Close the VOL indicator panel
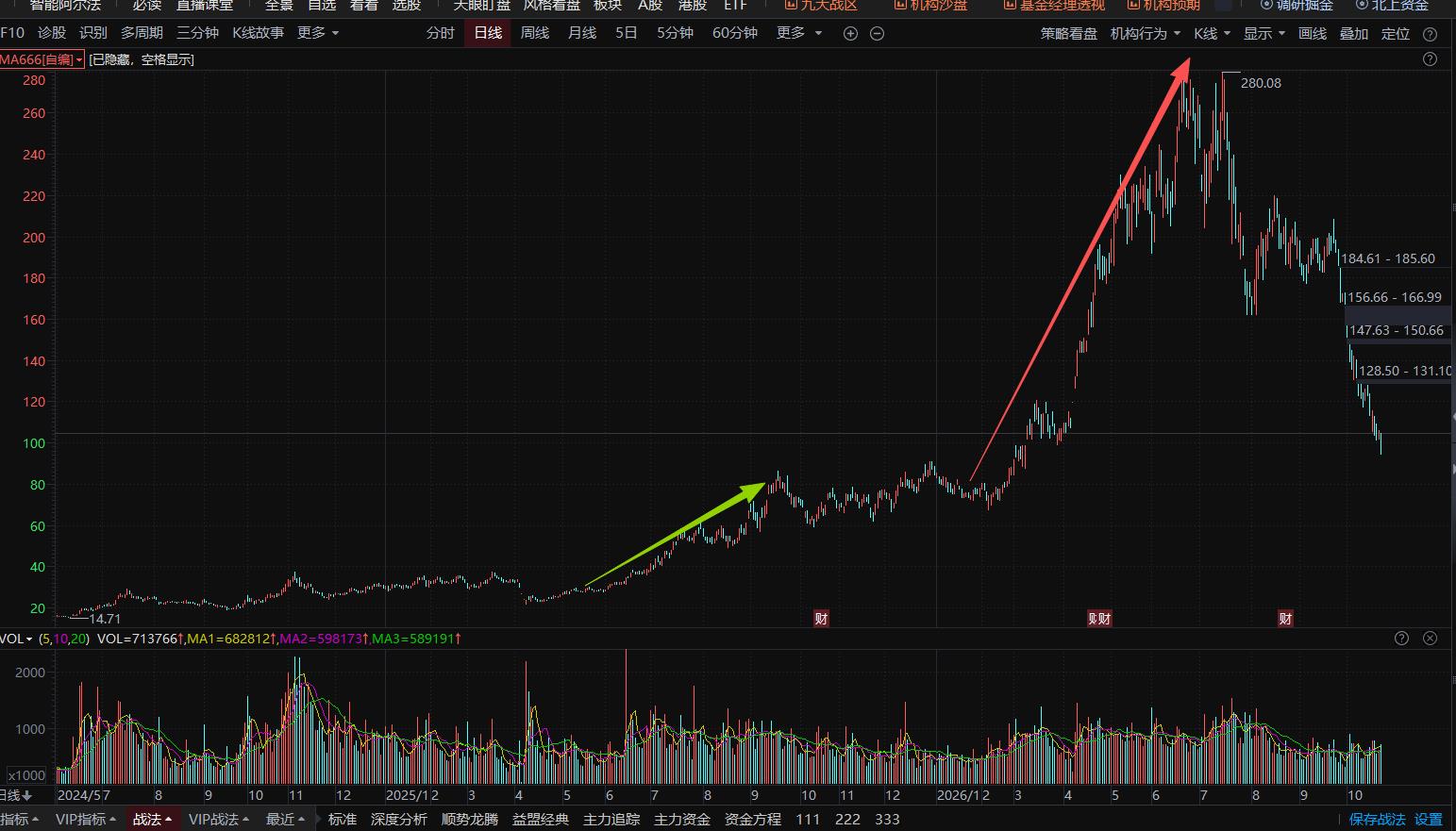This screenshot has width=1456, height=831. [1430, 639]
